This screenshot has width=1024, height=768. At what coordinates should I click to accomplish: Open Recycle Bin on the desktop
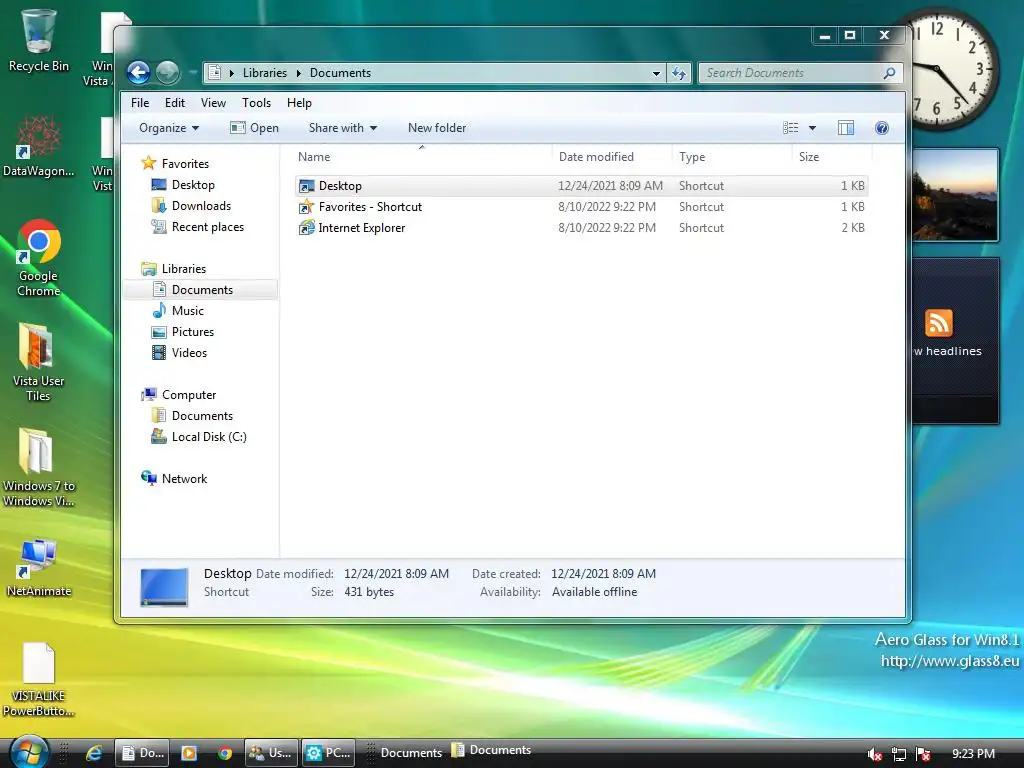tap(38, 40)
